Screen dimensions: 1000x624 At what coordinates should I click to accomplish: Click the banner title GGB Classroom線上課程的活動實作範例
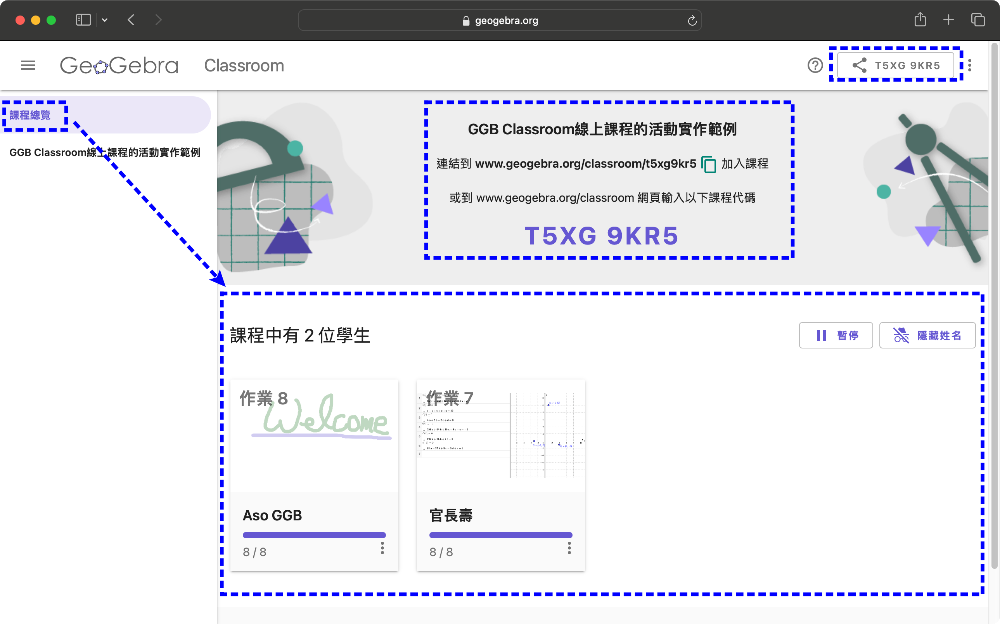[602, 130]
